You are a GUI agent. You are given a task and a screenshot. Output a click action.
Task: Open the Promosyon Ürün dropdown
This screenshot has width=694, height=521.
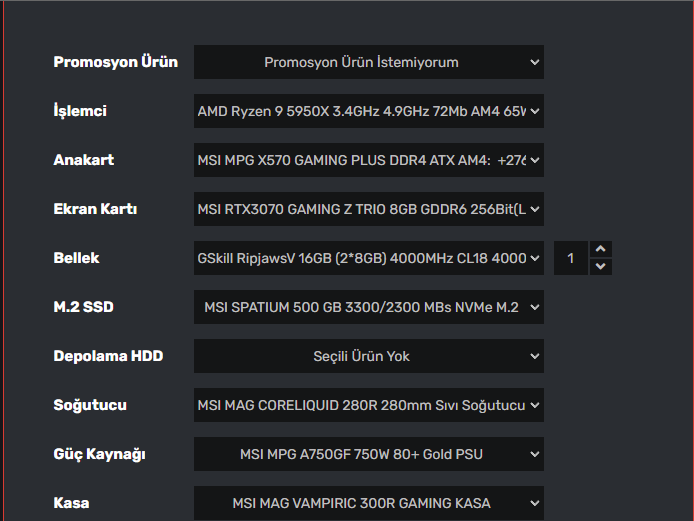tap(368, 62)
